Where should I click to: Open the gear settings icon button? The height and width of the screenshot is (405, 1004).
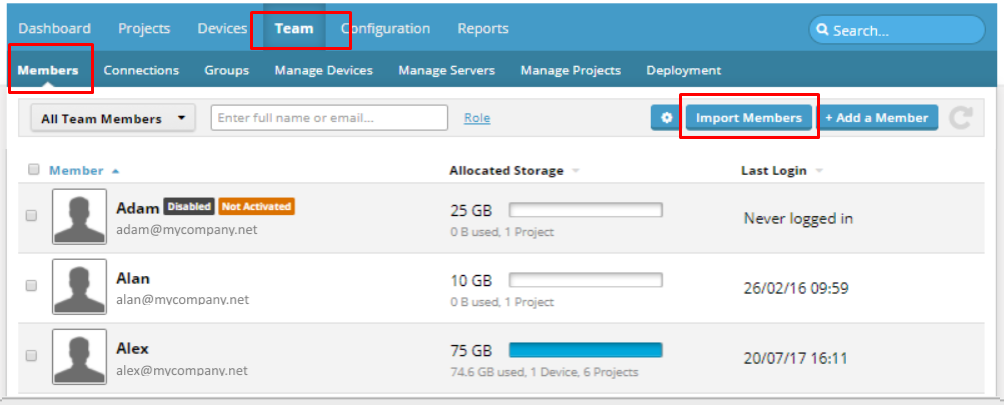click(x=667, y=118)
